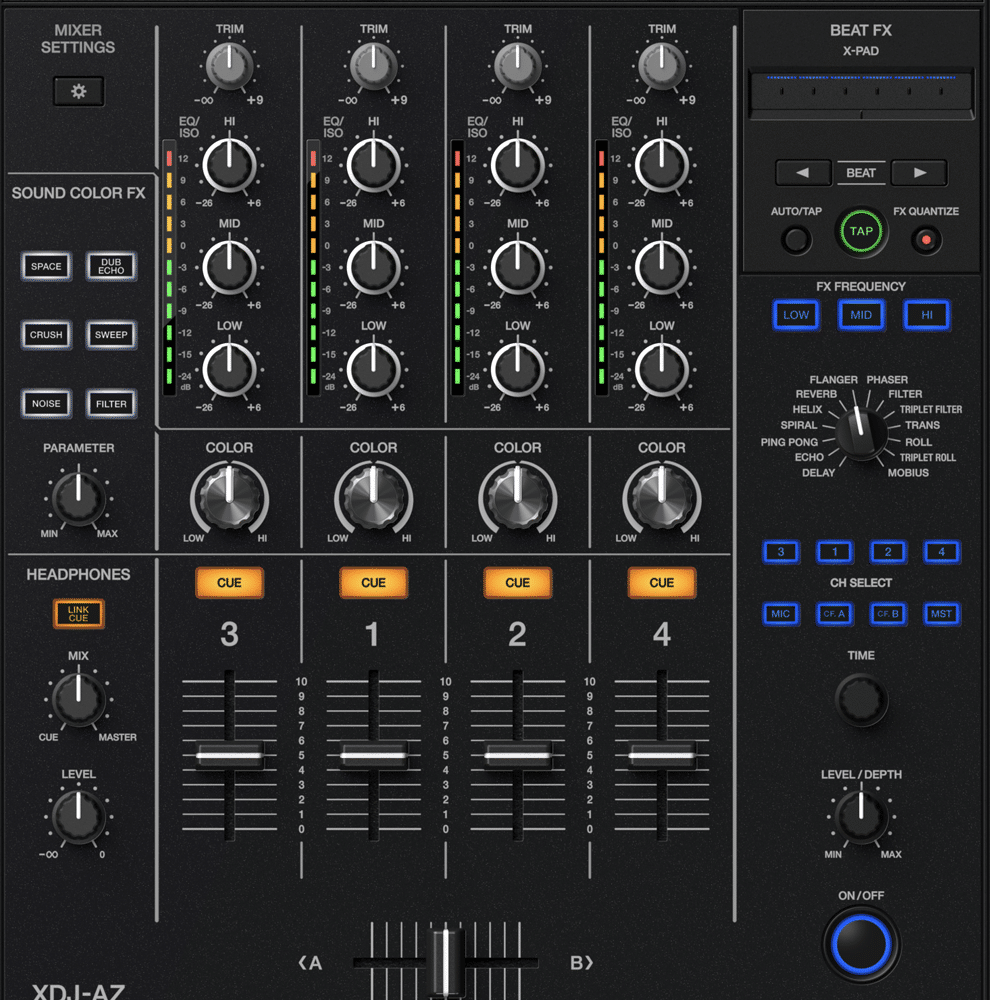Enable Link Cue in Headphones section
Viewport: 990px width, 1000px height.
tap(77, 613)
